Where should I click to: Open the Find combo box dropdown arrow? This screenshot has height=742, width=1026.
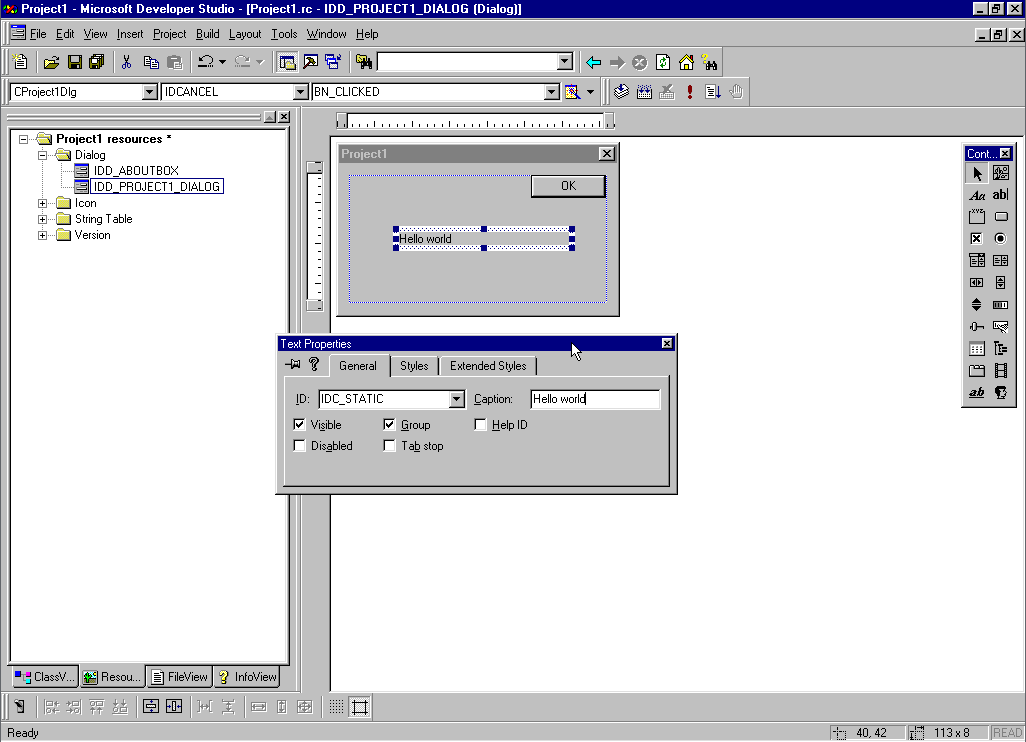coord(565,62)
